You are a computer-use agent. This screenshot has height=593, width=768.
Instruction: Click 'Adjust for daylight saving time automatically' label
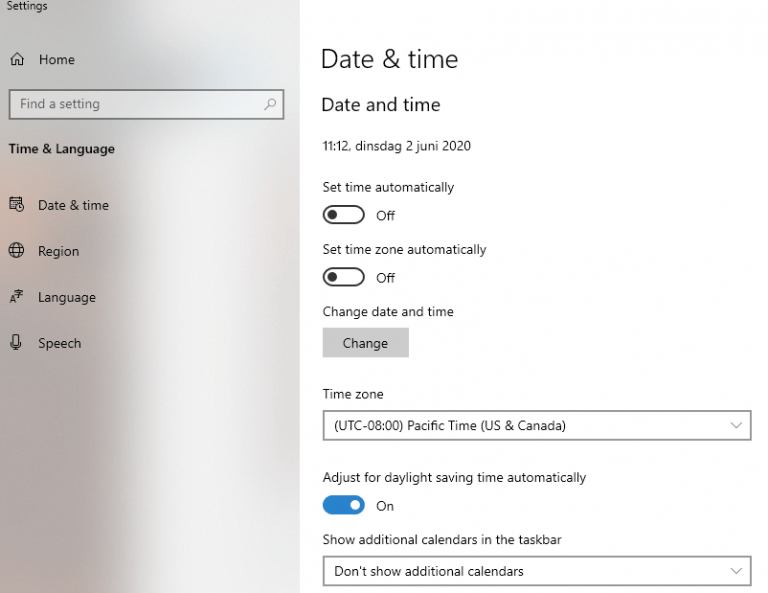(x=454, y=477)
